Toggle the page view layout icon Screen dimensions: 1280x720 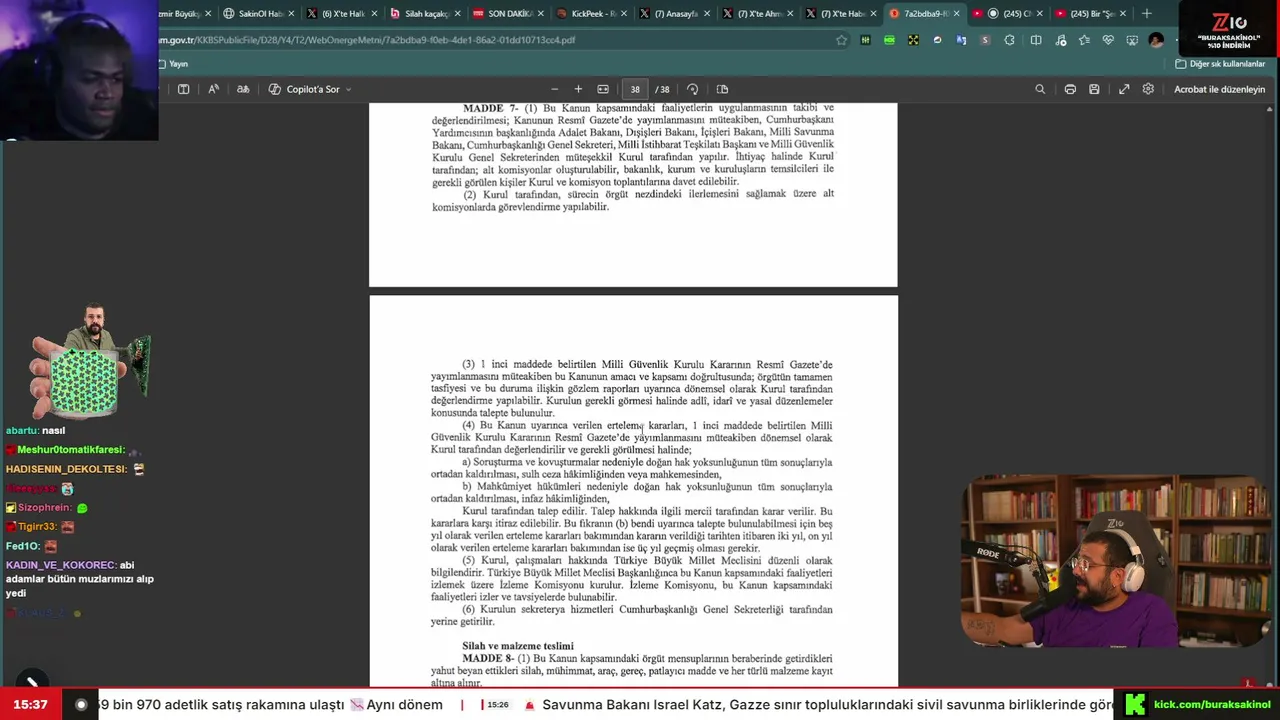point(722,89)
